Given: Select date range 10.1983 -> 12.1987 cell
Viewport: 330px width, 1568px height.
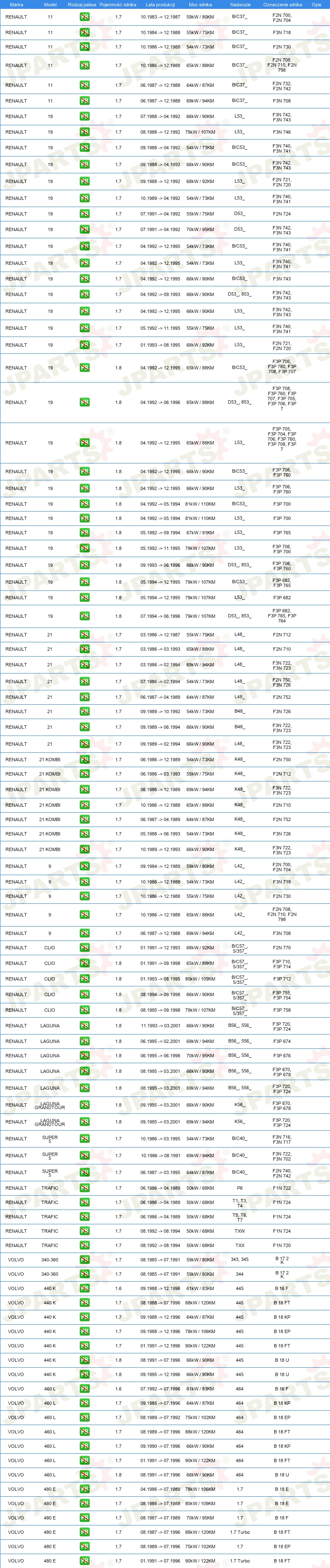Looking at the screenshot, I should (x=160, y=17).
